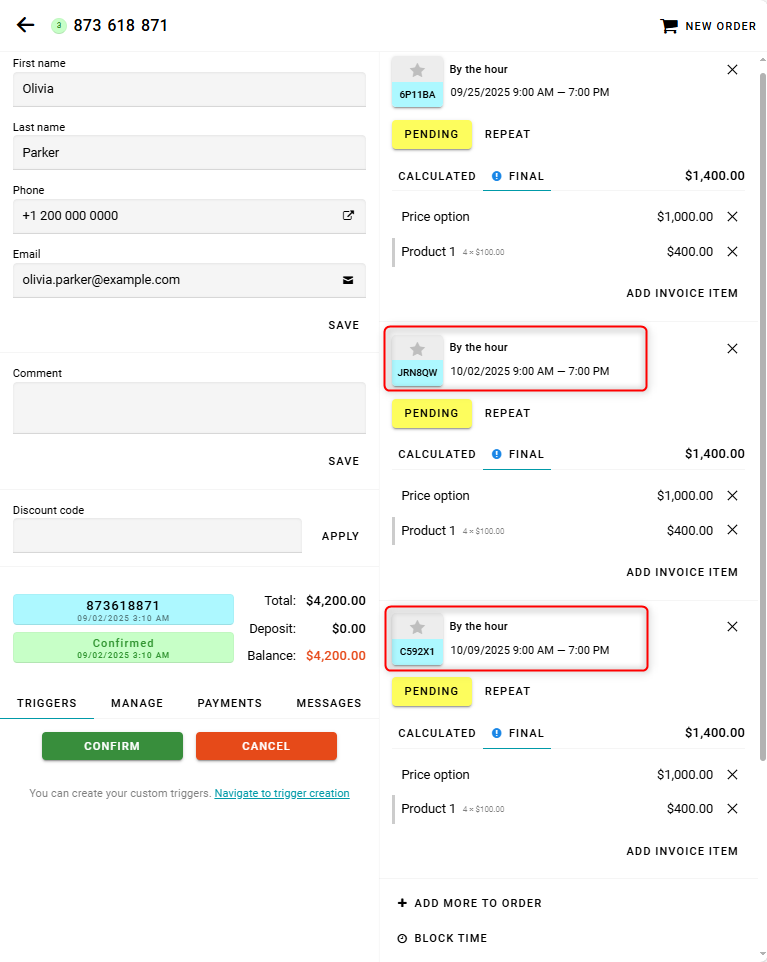The height and width of the screenshot is (962, 767).
Task: Click the clock icon beside Block Time
Action: (402, 939)
